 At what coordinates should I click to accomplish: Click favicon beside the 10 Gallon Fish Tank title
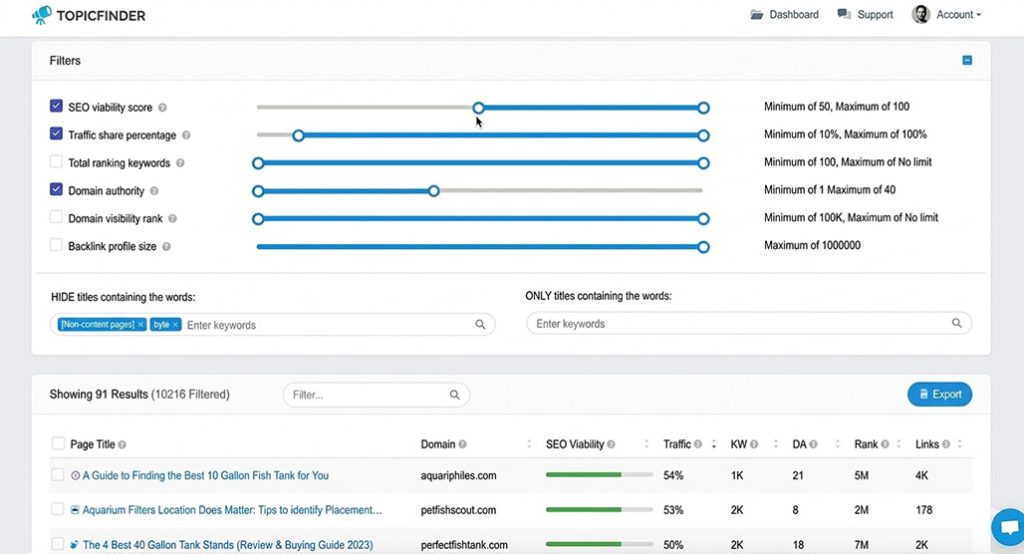click(x=75, y=476)
